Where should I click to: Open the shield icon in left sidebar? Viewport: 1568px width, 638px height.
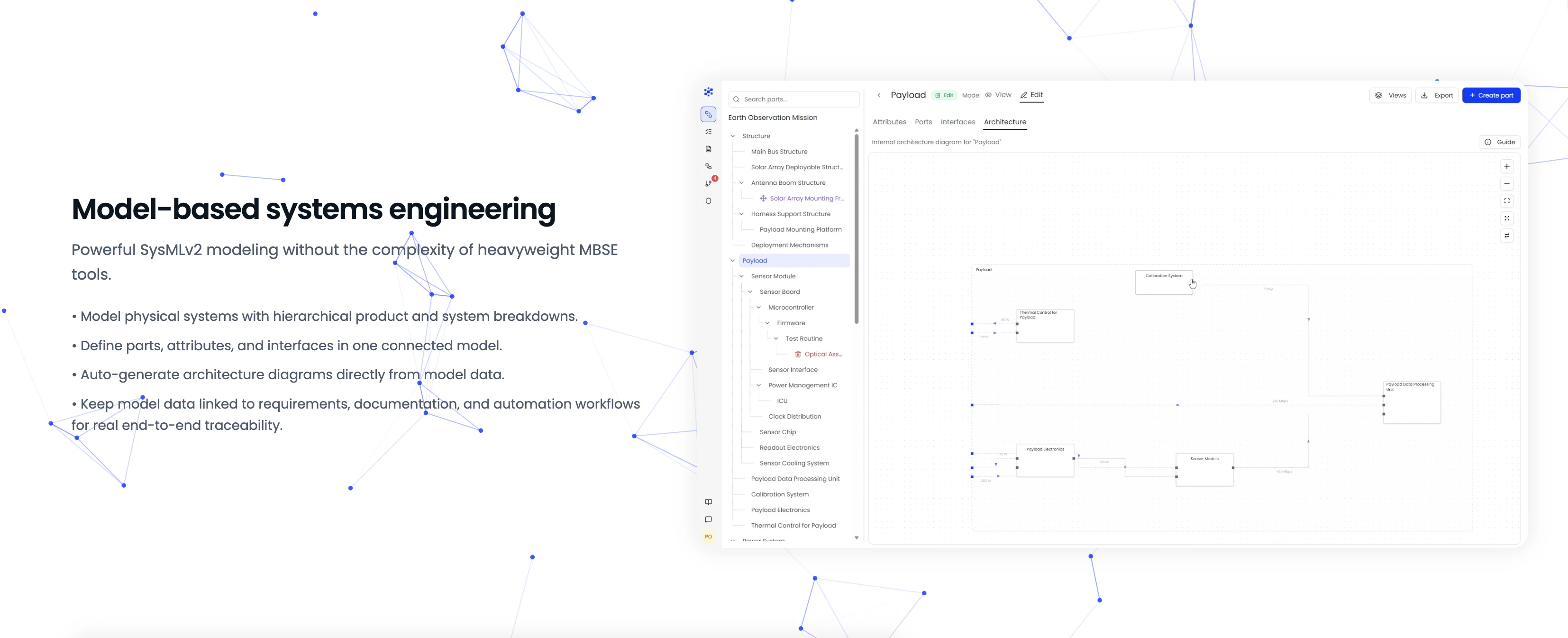pyautogui.click(x=709, y=201)
